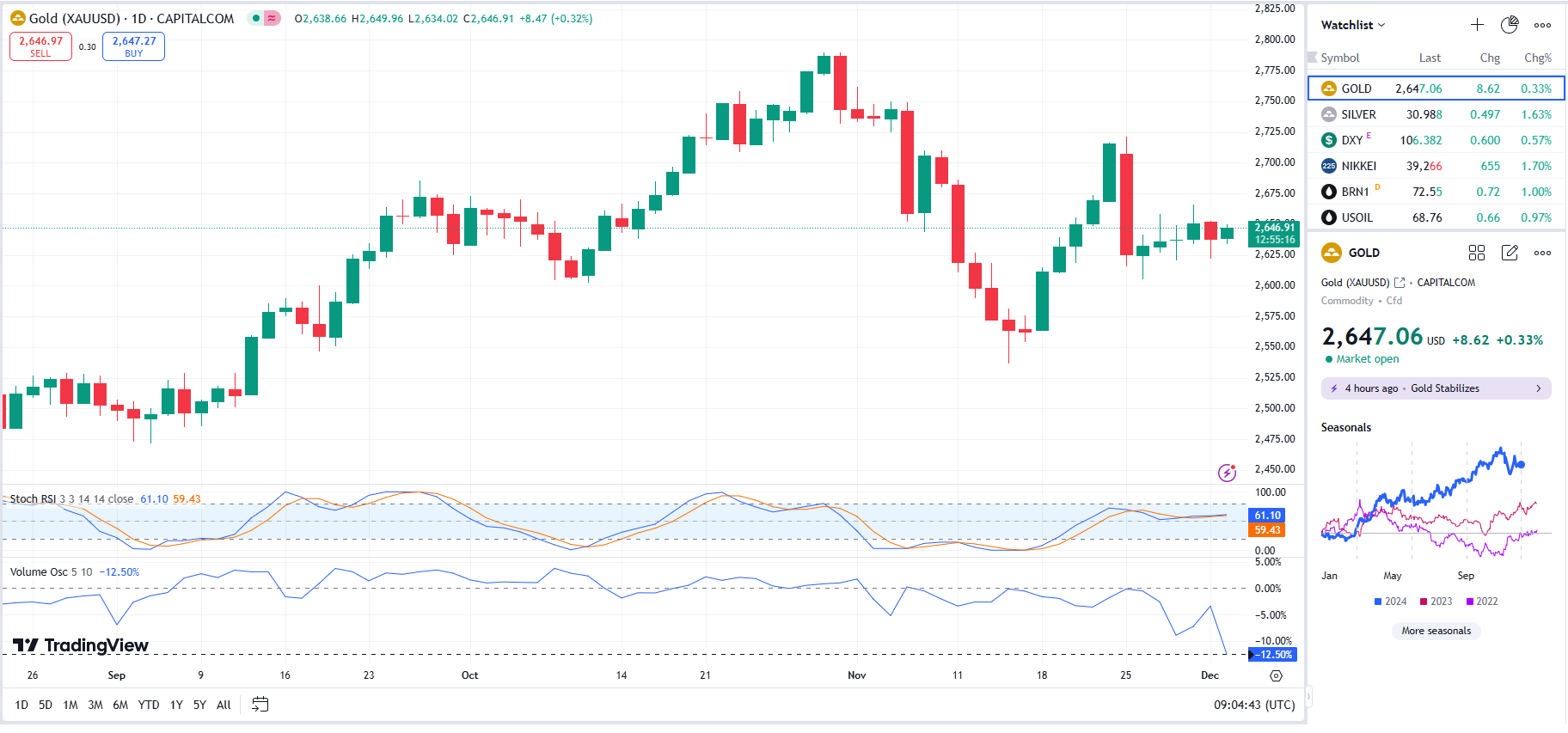This screenshot has width=1568, height=733.
Task: Select BRN1 row in watchlist
Action: [1436, 192]
